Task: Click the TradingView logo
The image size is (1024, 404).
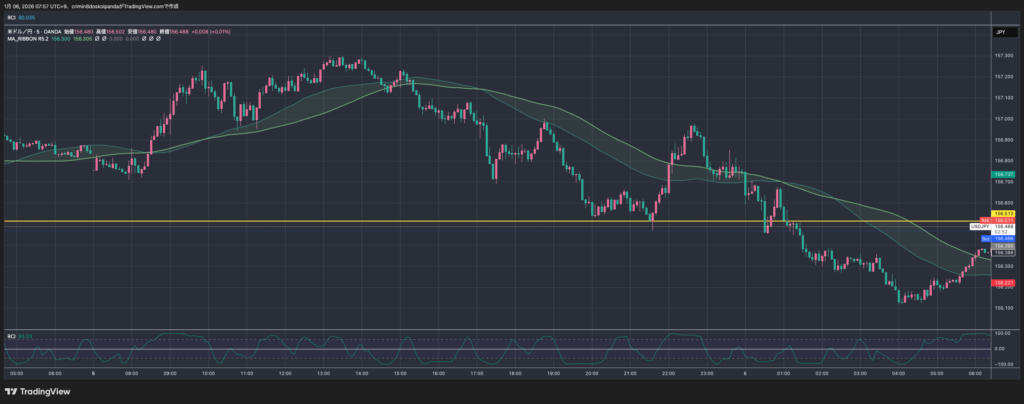Action: click(40, 390)
